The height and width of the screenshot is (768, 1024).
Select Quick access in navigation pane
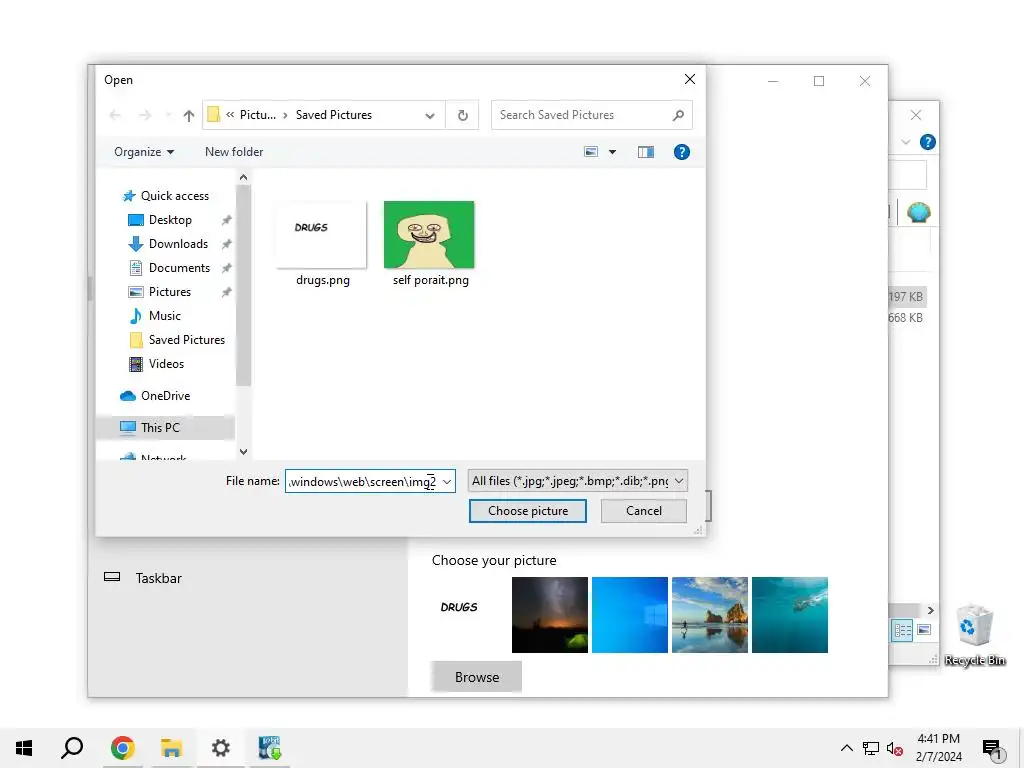click(174, 196)
